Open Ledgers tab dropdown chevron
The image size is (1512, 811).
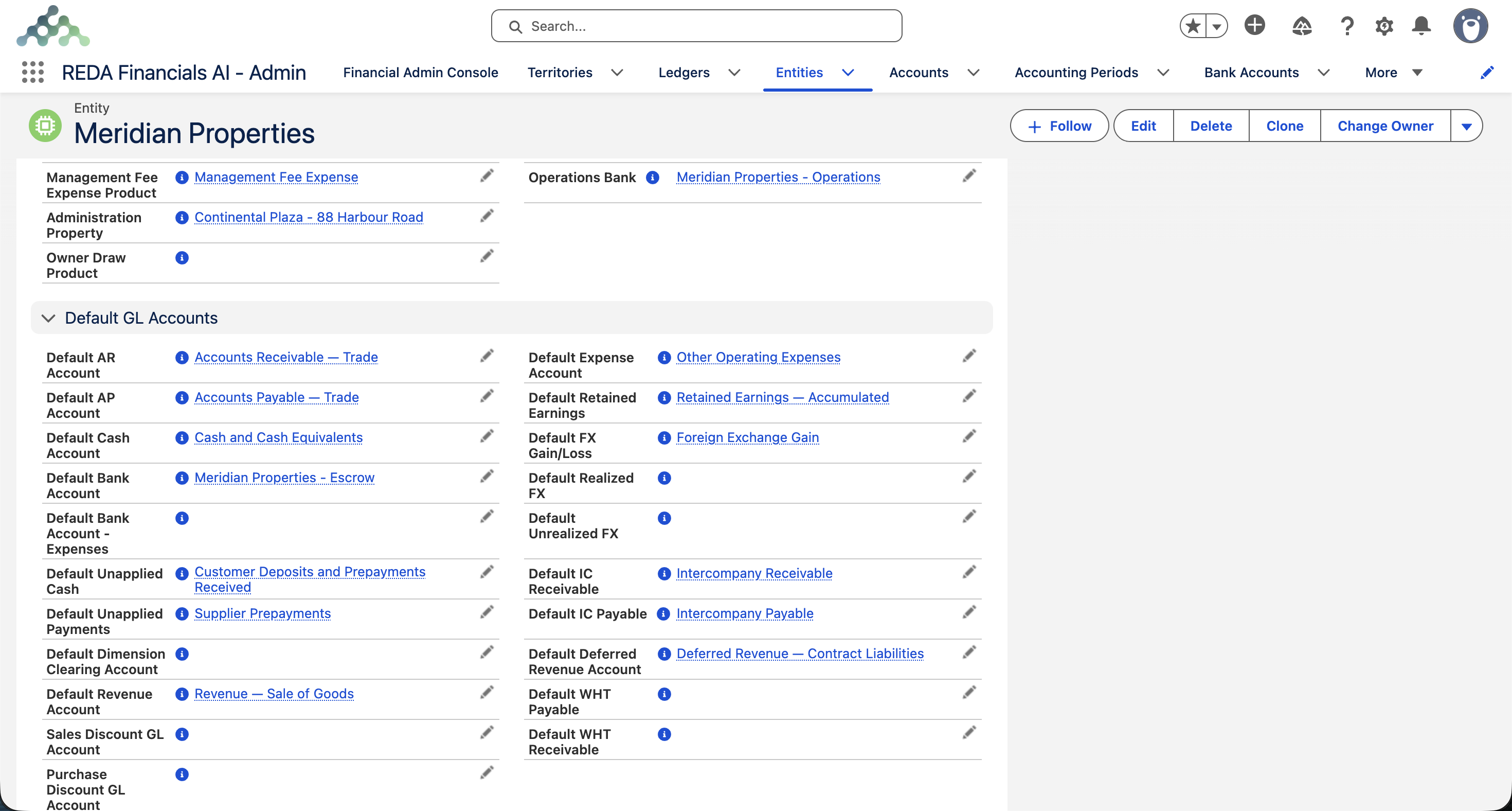734,72
